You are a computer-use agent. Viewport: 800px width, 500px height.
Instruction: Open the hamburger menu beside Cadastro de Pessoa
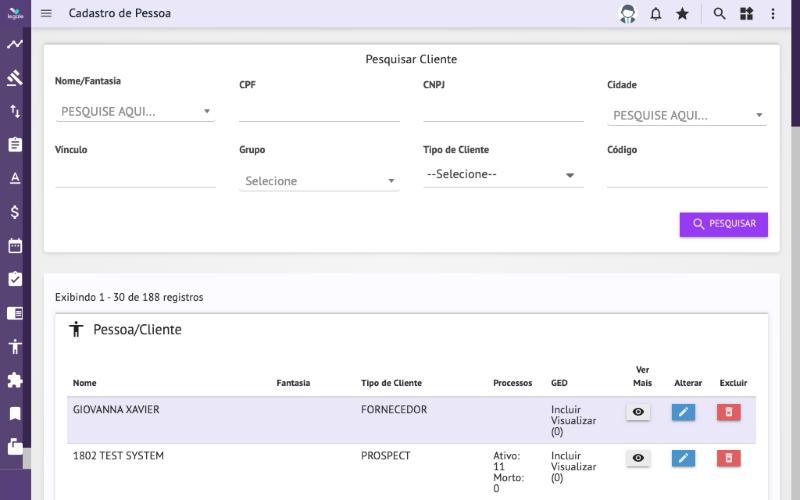tap(46, 13)
